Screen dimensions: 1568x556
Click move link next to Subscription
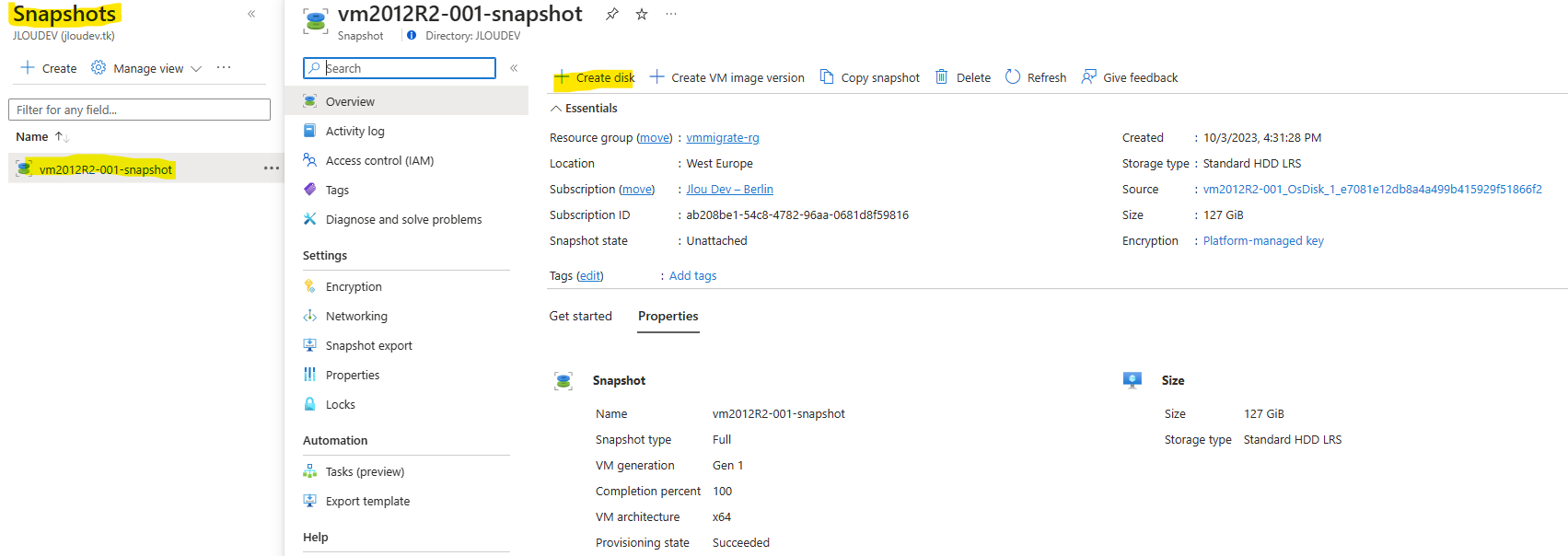(x=637, y=190)
